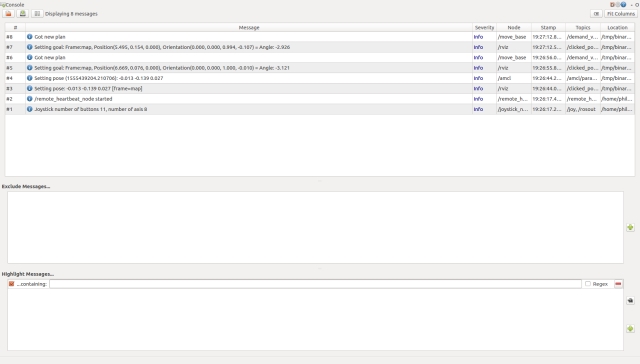Click the info icon on row #6
Viewport: 640px width, 364px height.
(x=29, y=58)
